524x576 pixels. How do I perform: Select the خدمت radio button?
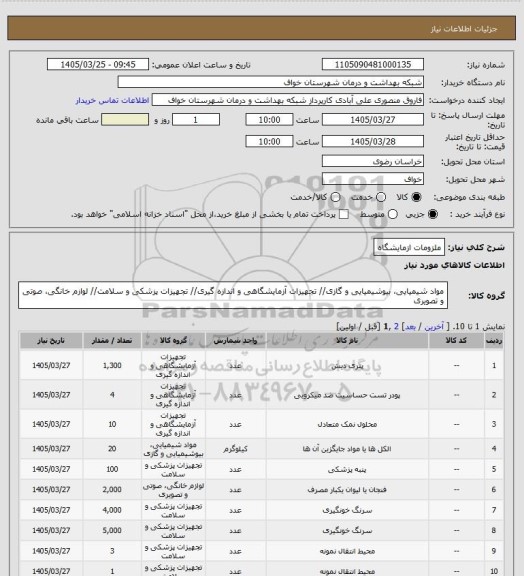[x=381, y=197]
